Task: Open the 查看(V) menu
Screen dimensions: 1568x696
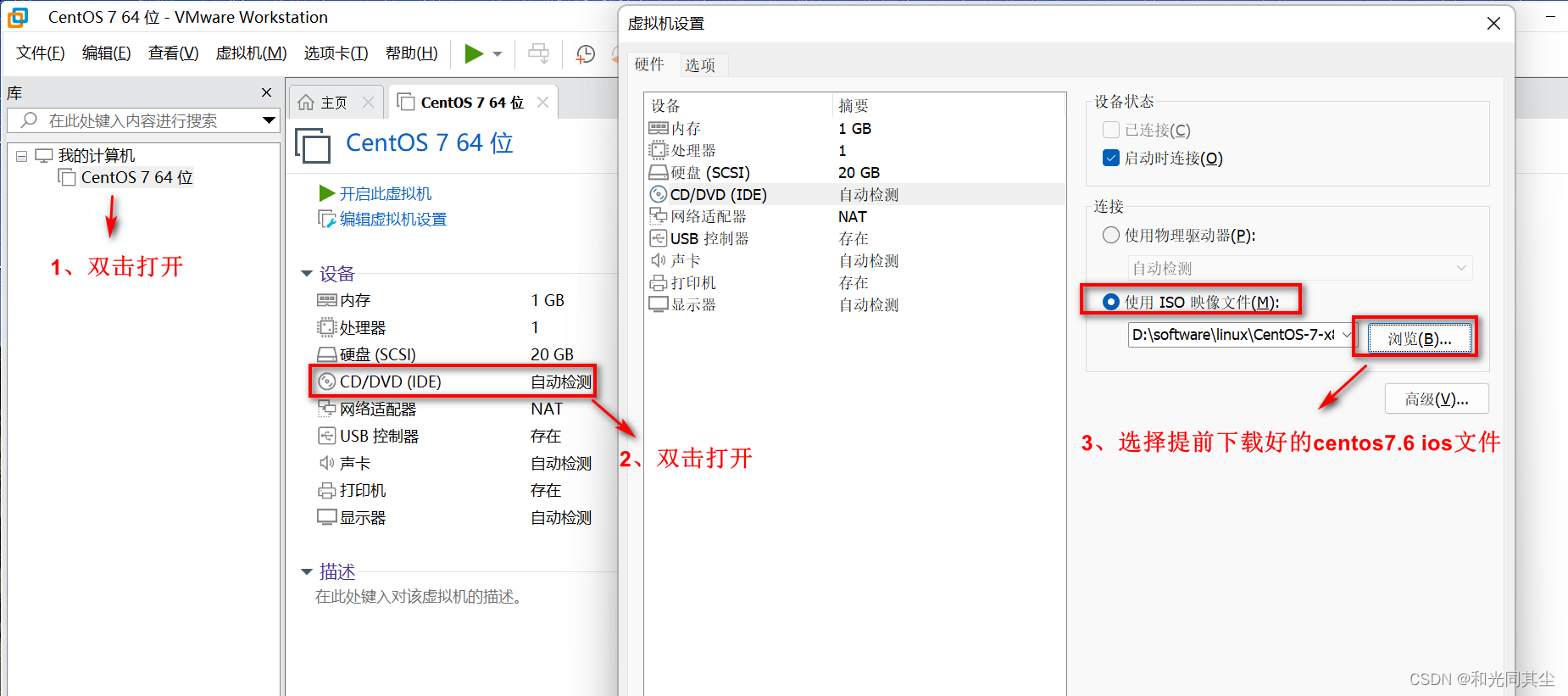Action: click(174, 53)
